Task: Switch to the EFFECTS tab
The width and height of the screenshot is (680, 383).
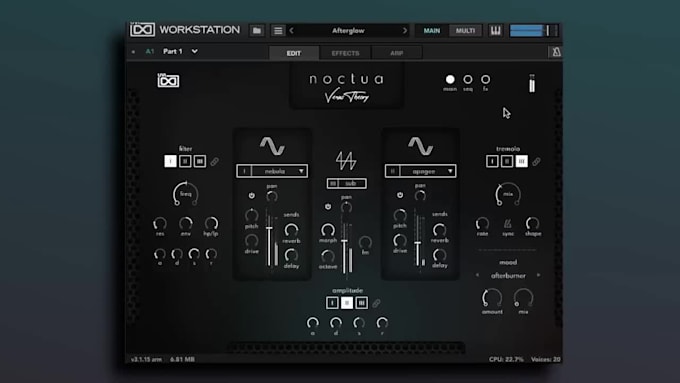Action: click(x=345, y=53)
